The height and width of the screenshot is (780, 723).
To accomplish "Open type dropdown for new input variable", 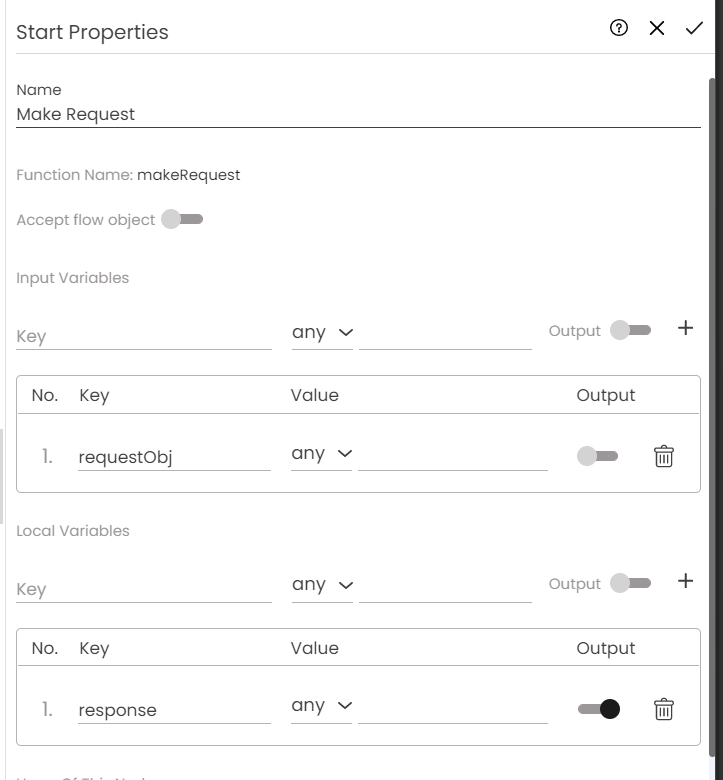I will pyautogui.click(x=322, y=333).
